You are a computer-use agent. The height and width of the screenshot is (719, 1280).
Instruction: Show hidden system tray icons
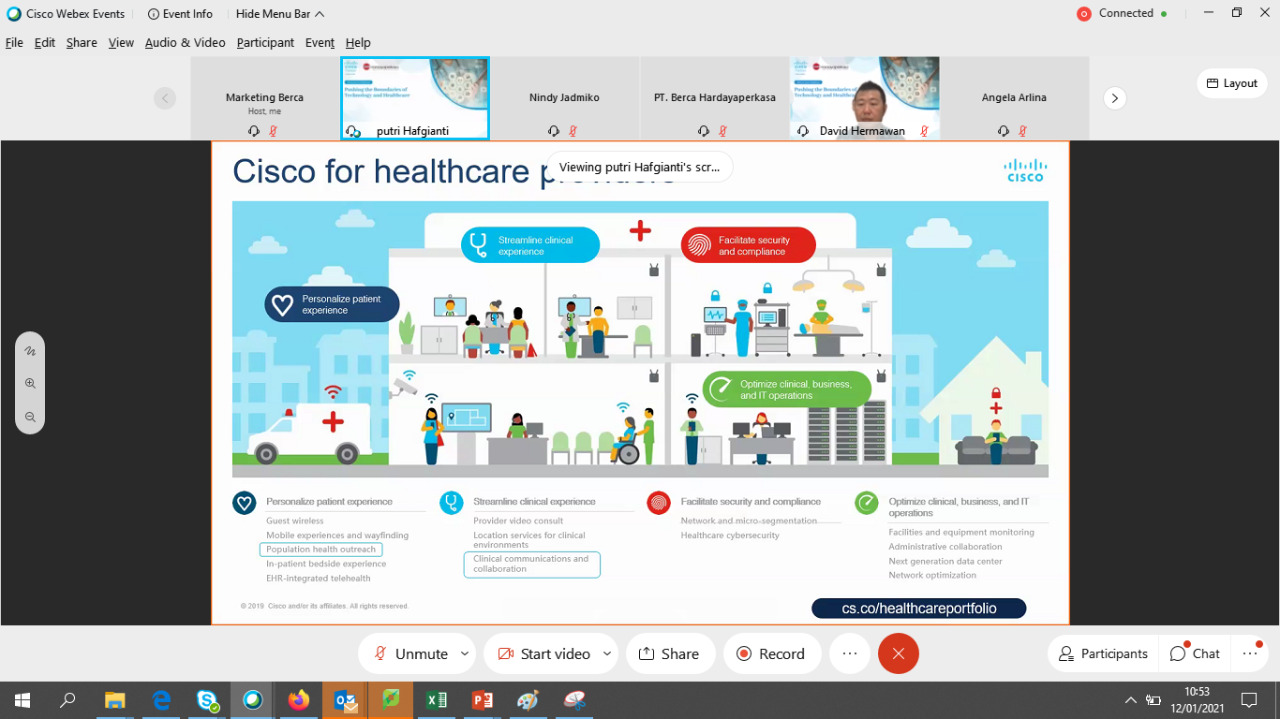click(1131, 700)
